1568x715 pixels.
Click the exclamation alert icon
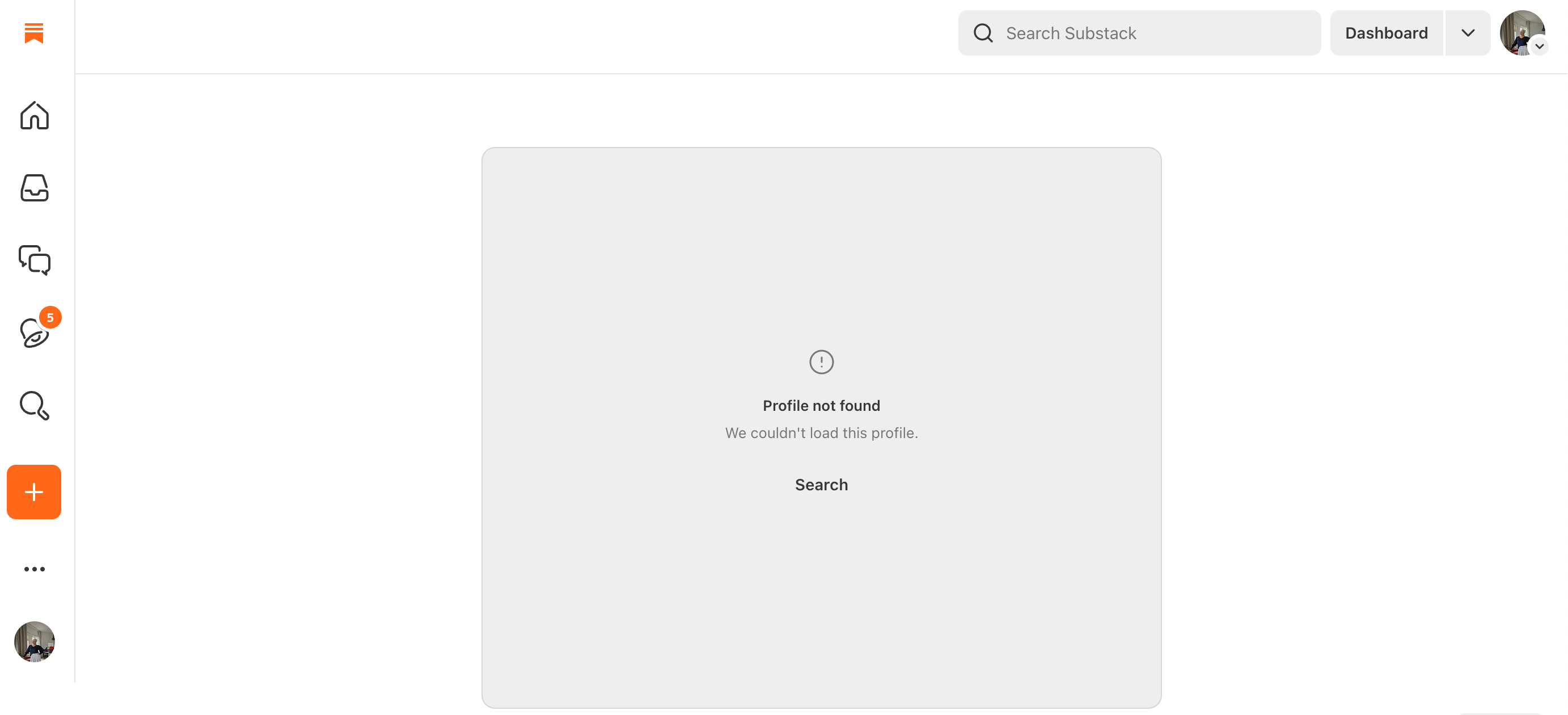[x=821, y=362]
